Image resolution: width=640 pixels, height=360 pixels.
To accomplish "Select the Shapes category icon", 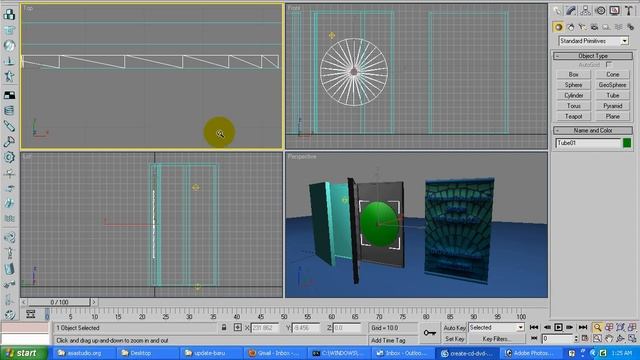I will pos(571,27).
